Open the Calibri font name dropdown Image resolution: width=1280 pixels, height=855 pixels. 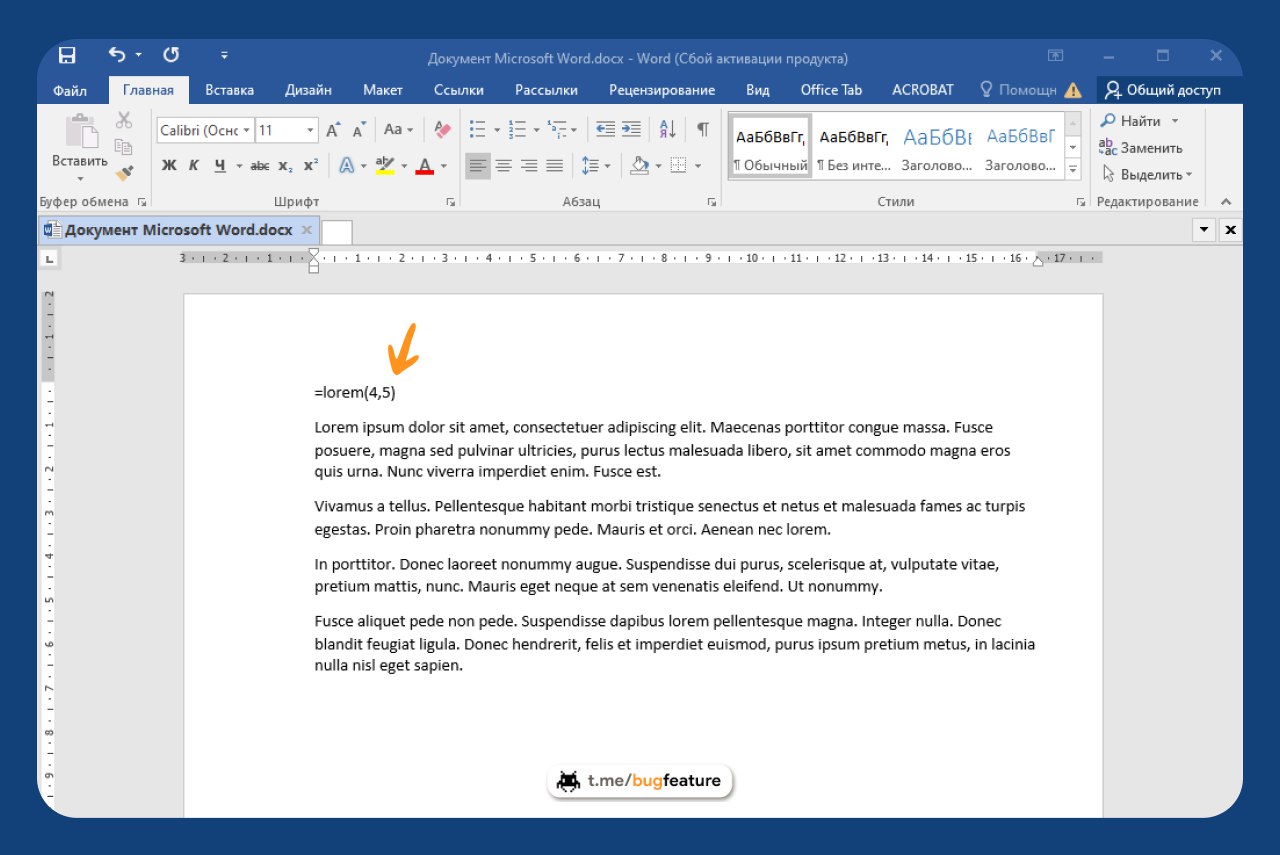(x=246, y=130)
